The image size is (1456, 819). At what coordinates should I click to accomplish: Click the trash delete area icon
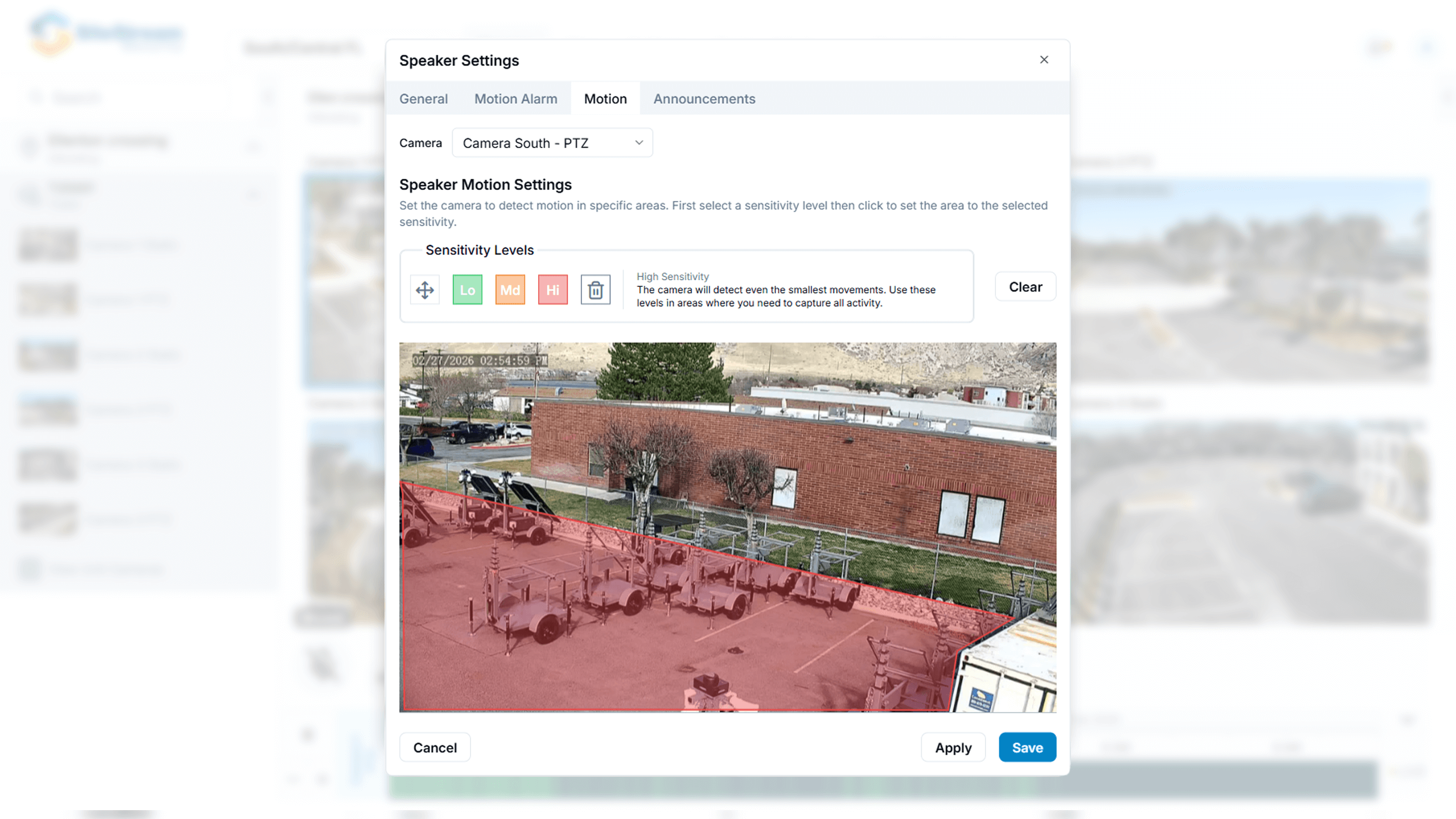(x=595, y=290)
